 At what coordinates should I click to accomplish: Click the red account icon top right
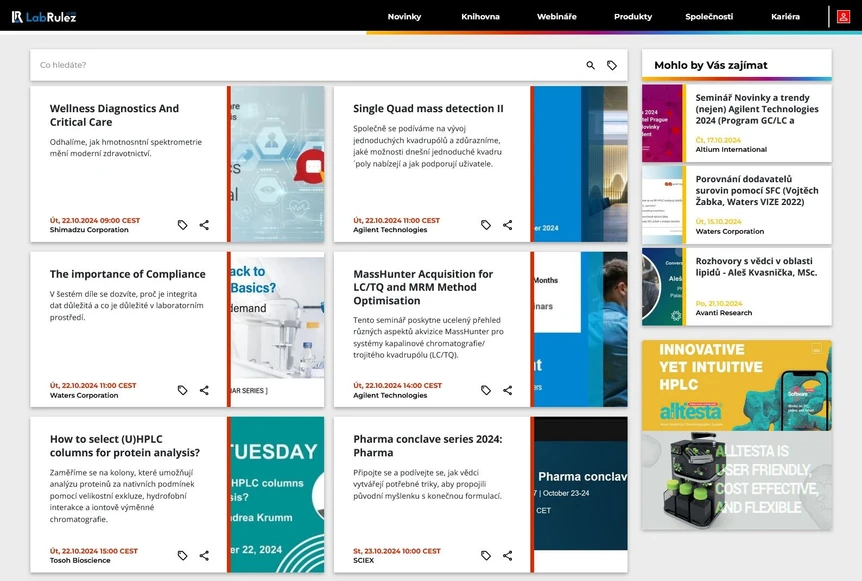click(844, 17)
